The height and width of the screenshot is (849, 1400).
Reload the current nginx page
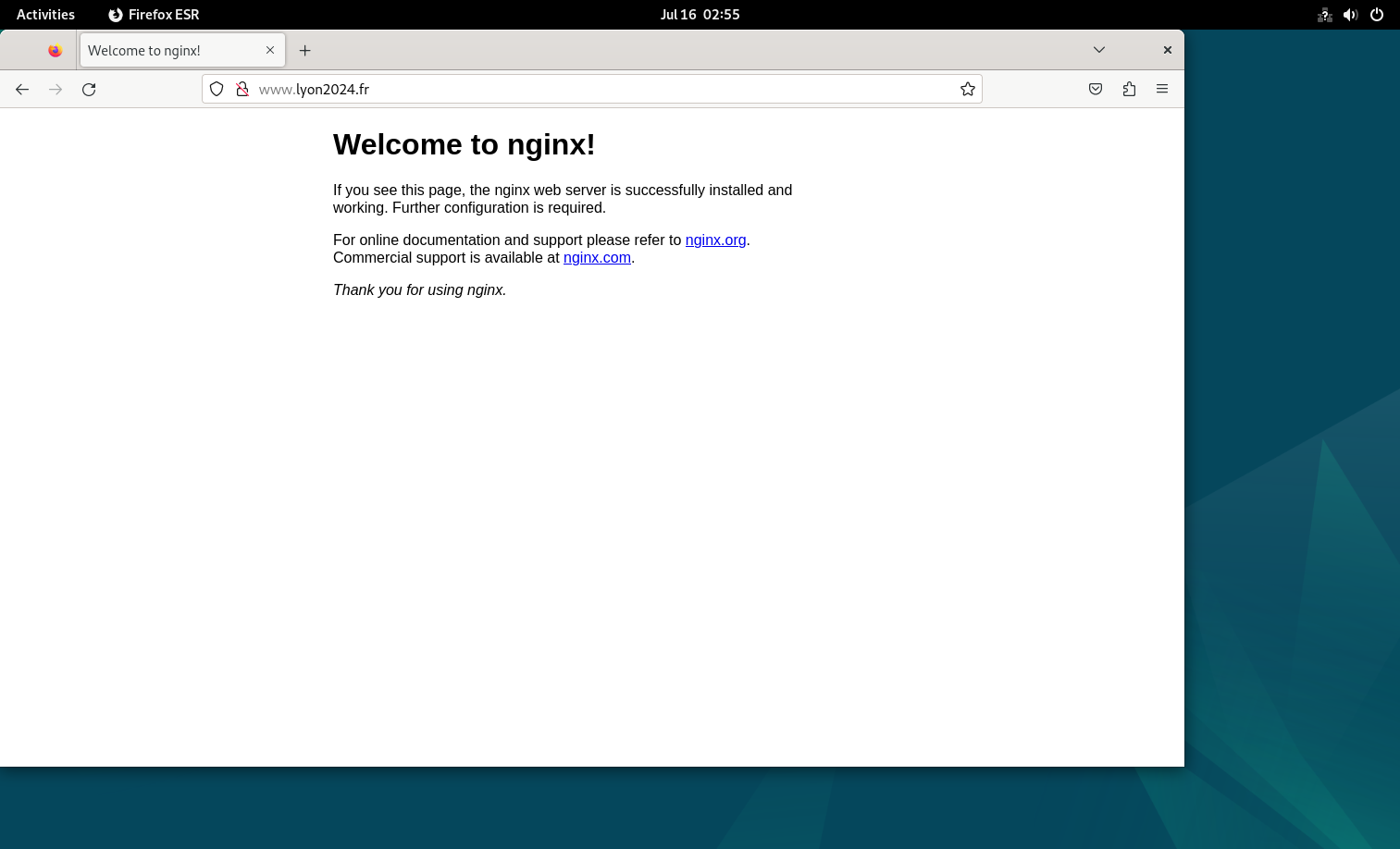(89, 89)
